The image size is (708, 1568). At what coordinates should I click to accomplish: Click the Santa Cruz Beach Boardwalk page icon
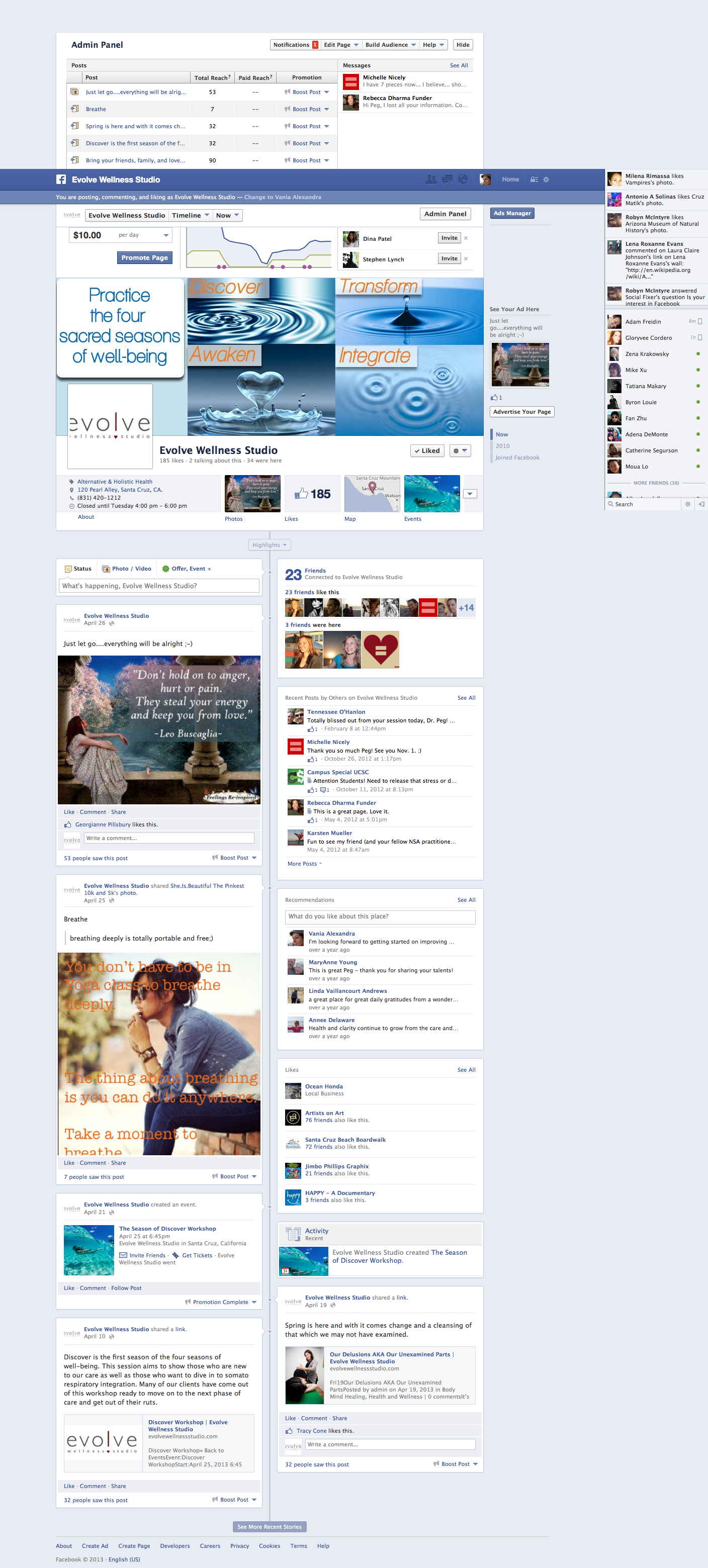tap(294, 1144)
